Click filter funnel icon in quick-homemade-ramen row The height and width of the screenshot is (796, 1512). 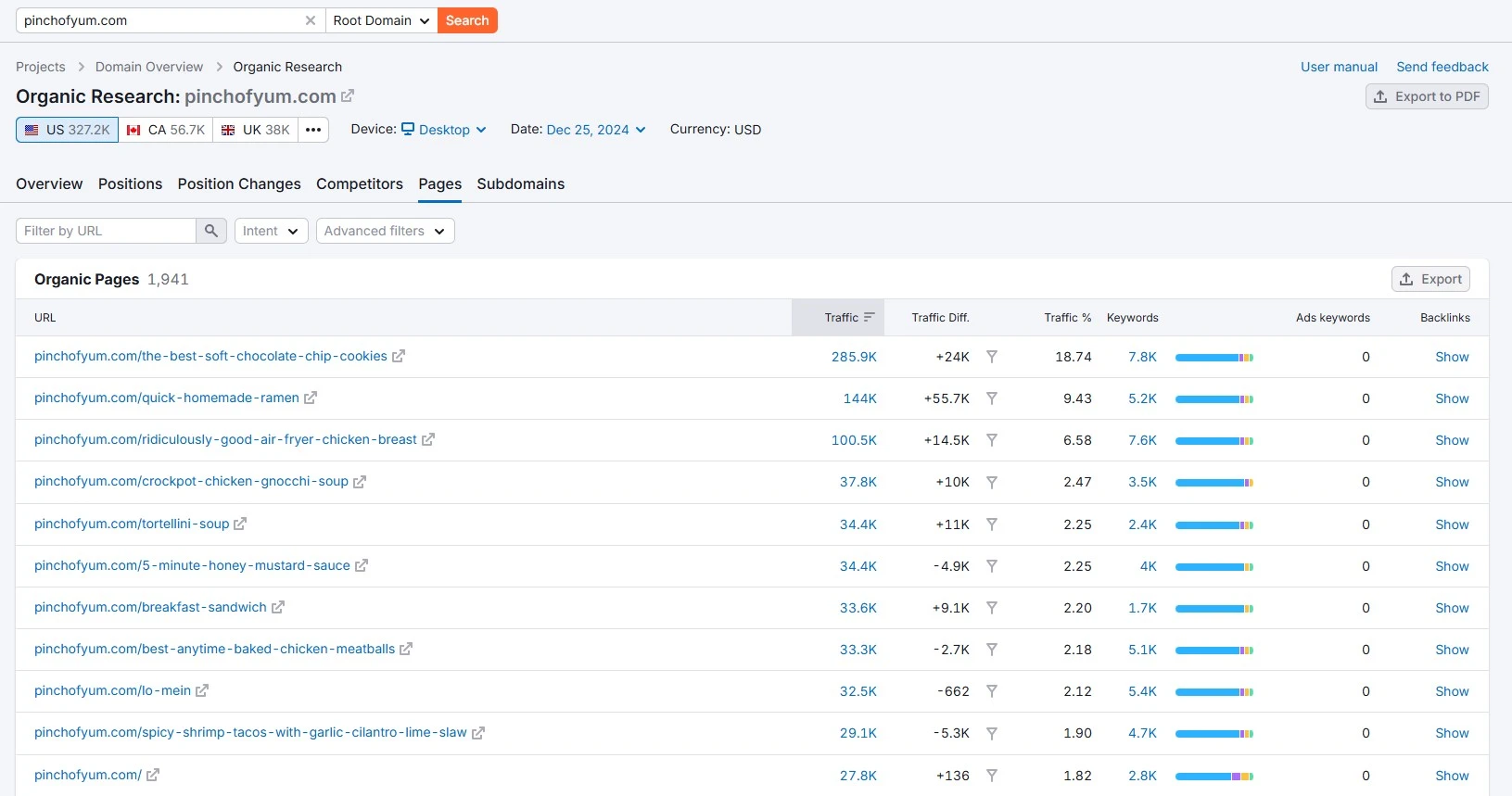991,398
